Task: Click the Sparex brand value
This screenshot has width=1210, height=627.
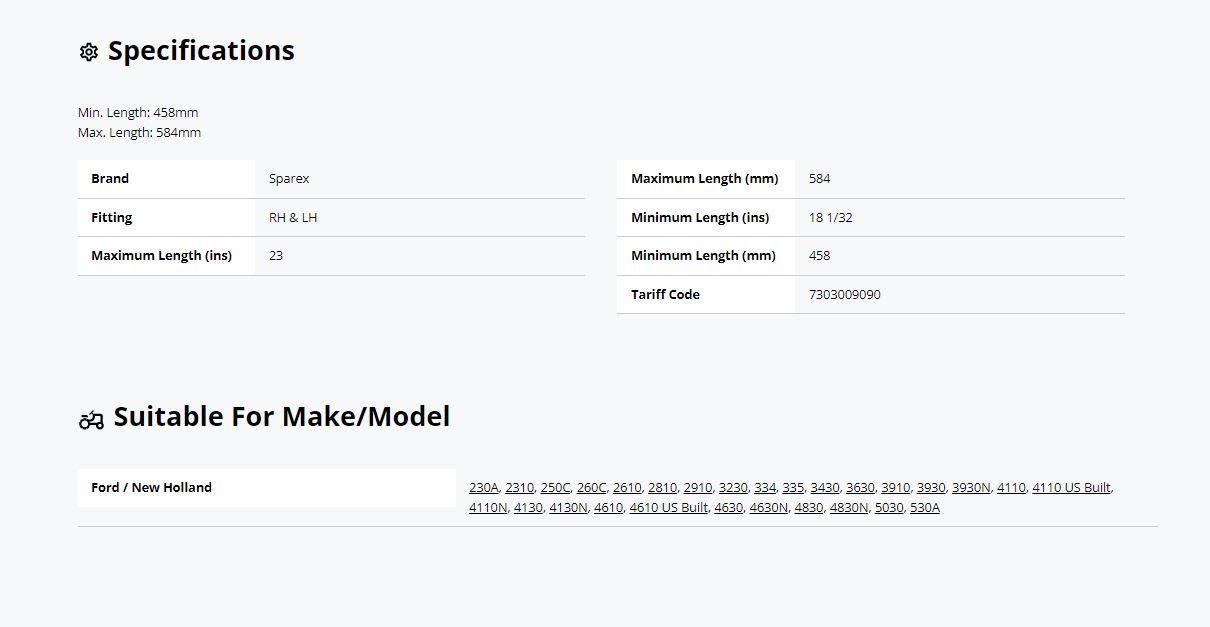Action: point(289,179)
